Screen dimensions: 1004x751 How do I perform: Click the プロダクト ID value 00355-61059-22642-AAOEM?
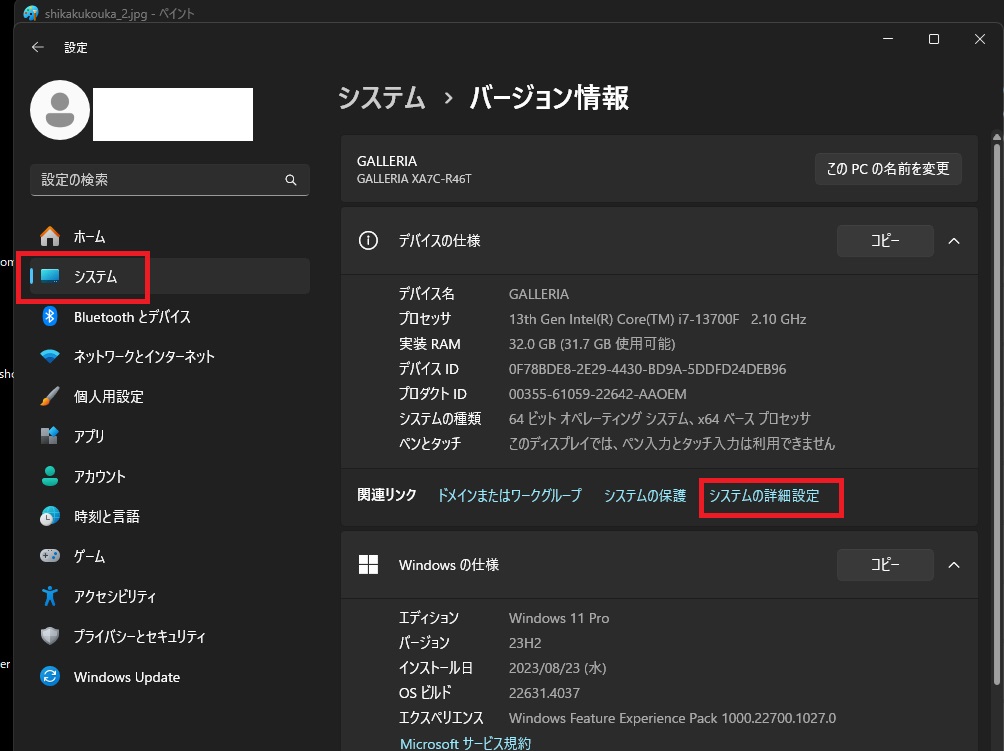click(x=597, y=394)
